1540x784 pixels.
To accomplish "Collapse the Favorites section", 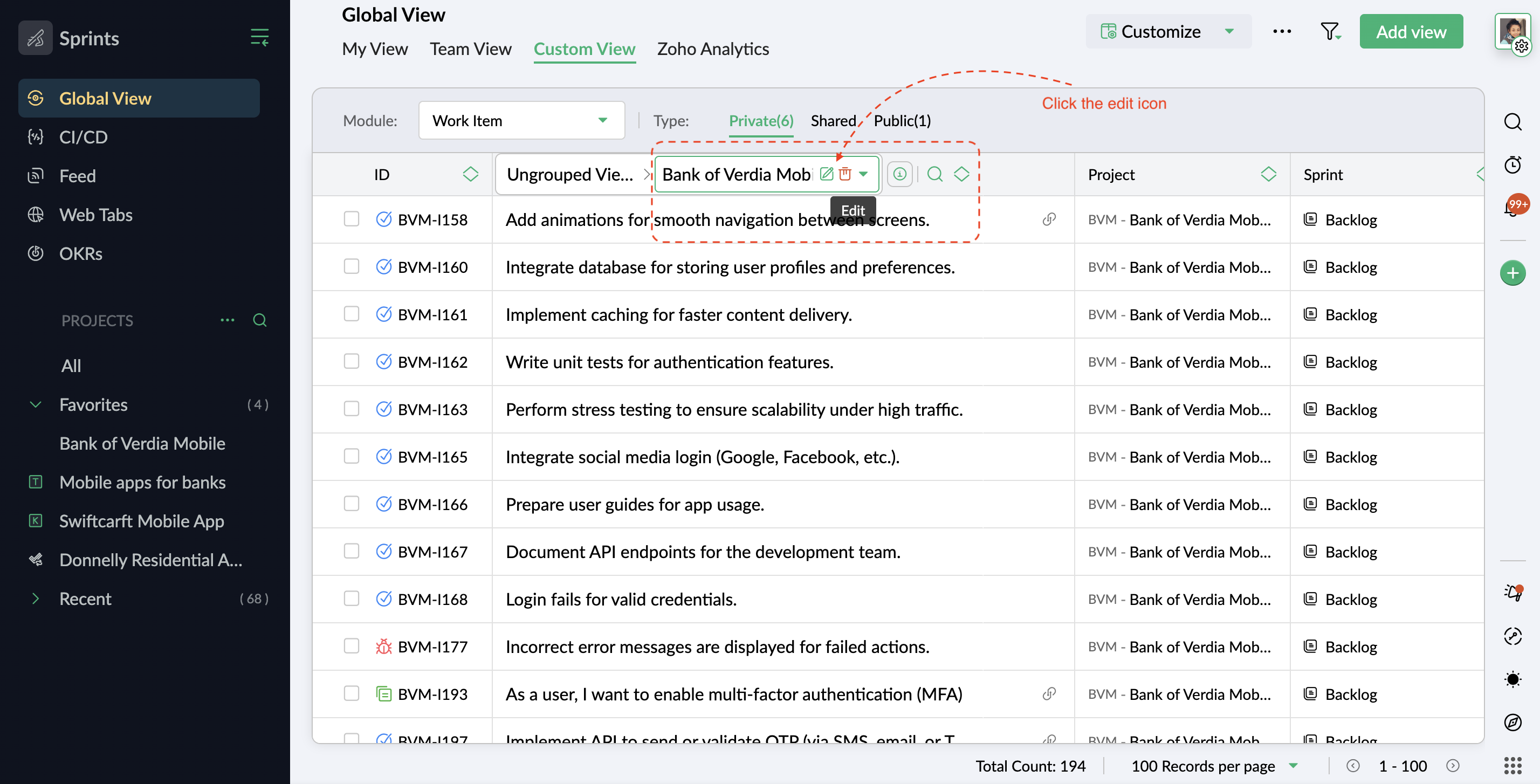I will click(35, 404).
